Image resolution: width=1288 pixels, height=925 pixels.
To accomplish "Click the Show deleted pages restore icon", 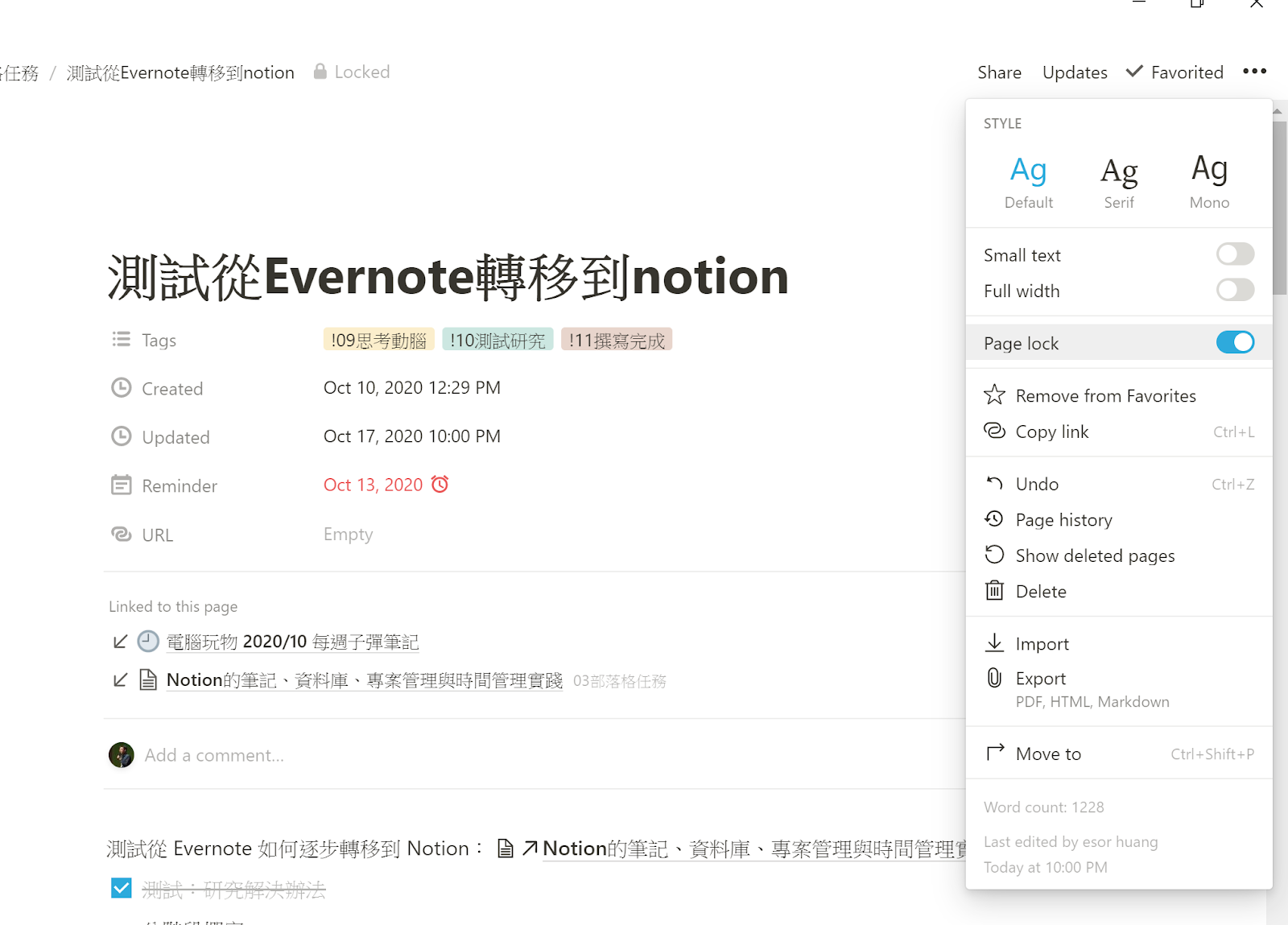I will (x=994, y=555).
